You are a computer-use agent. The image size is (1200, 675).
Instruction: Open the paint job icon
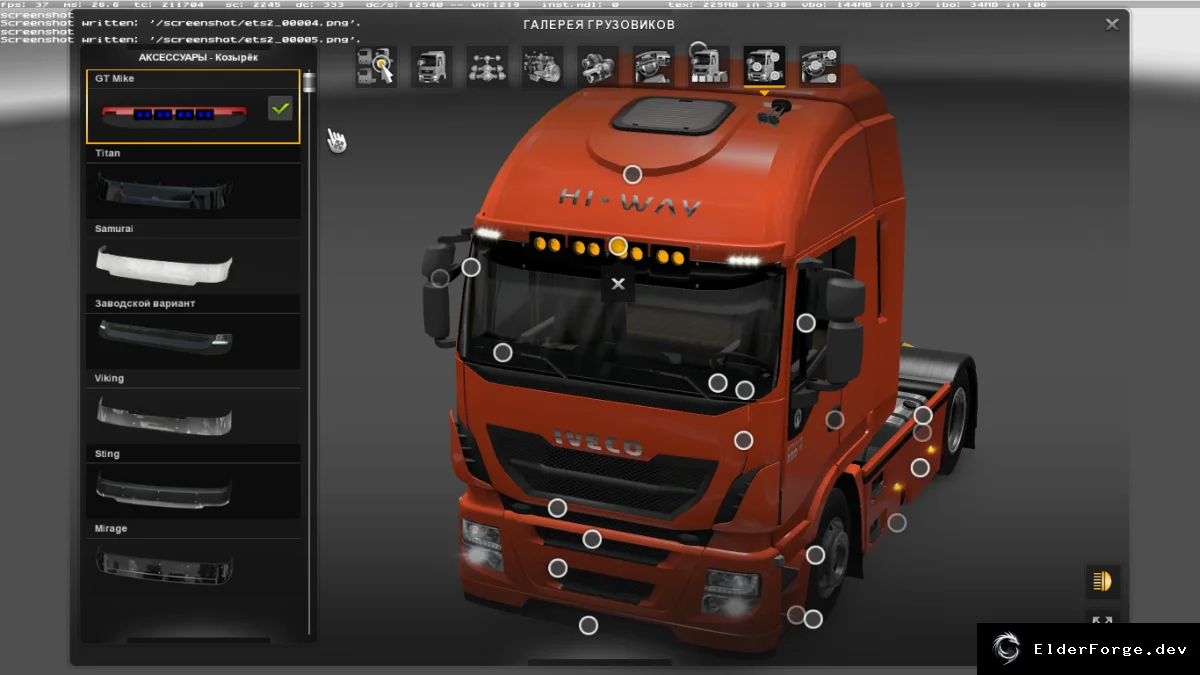pos(709,67)
